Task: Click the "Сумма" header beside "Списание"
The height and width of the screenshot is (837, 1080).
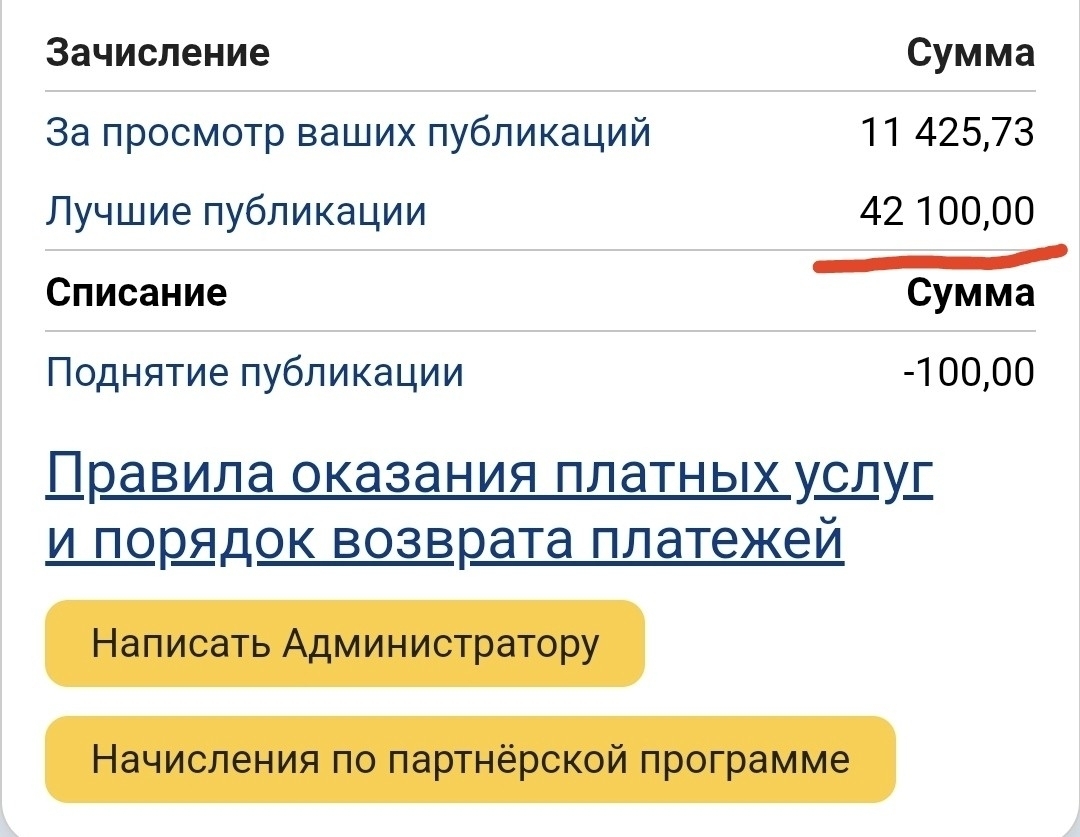Action: (x=969, y=292)
